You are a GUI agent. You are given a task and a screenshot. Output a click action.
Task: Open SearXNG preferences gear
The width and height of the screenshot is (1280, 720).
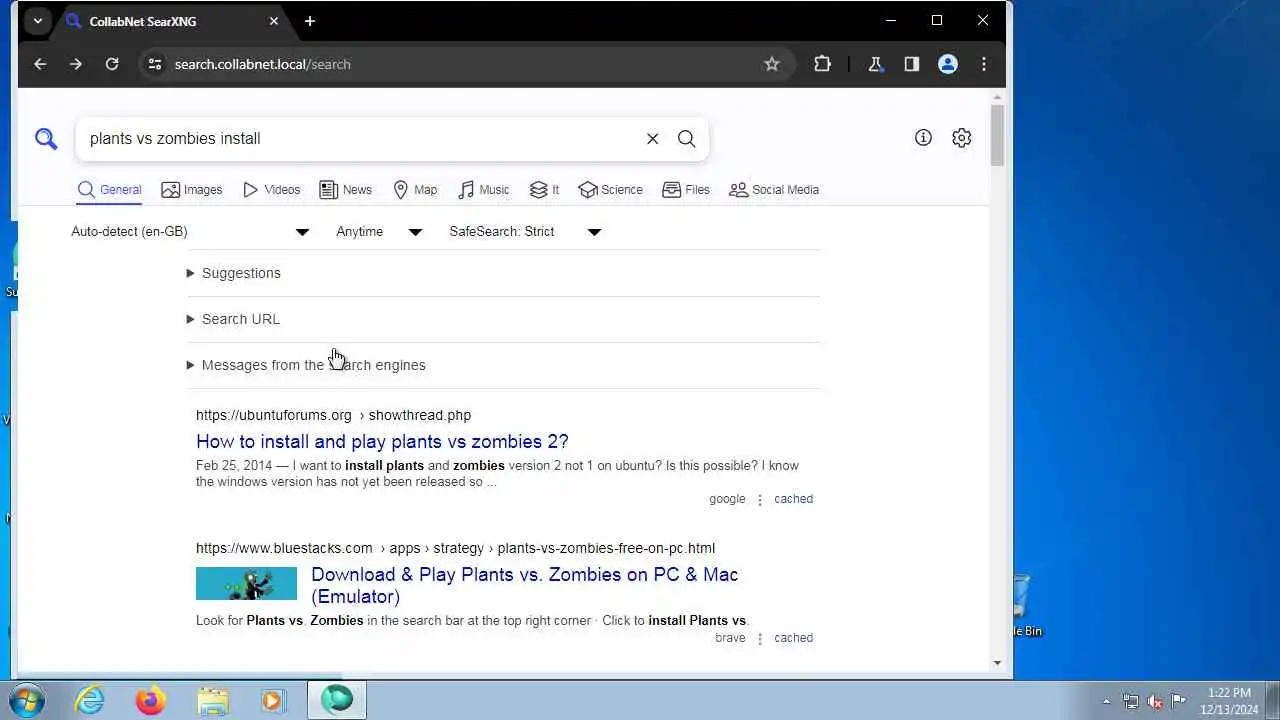(962, 138)
